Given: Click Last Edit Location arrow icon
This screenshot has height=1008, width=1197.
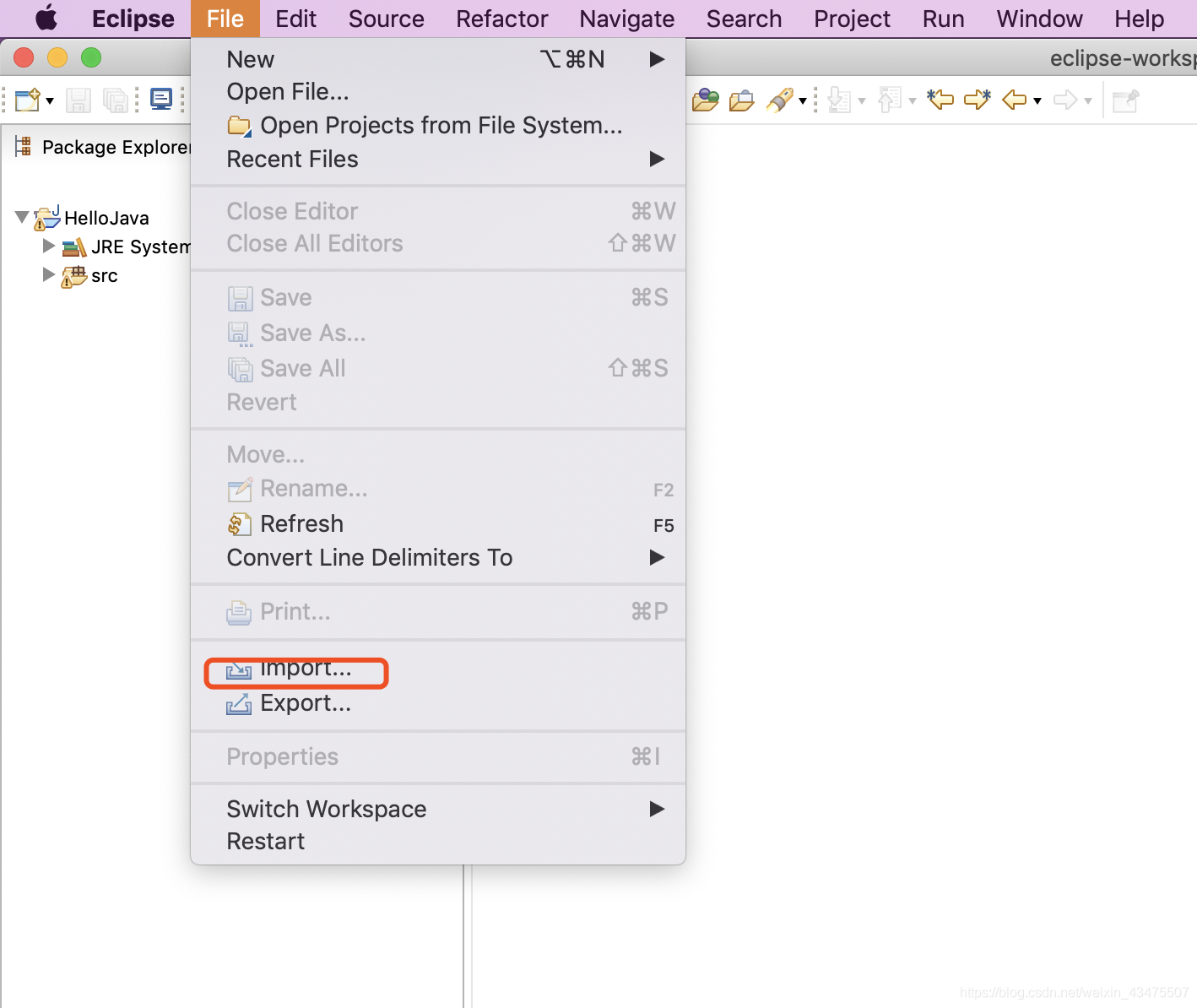Looking at the screenshot, I should pos(940,100).
